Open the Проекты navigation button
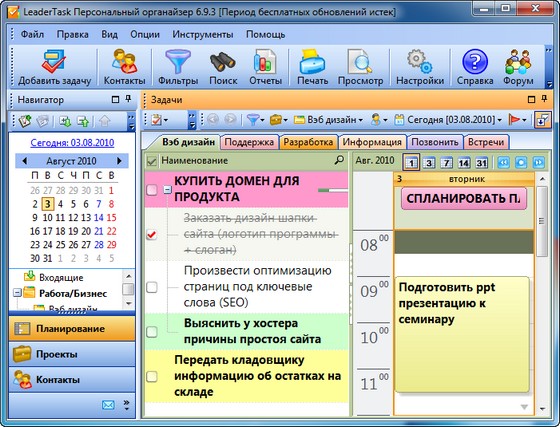560x427 pixels. click(x=72, y=354)
